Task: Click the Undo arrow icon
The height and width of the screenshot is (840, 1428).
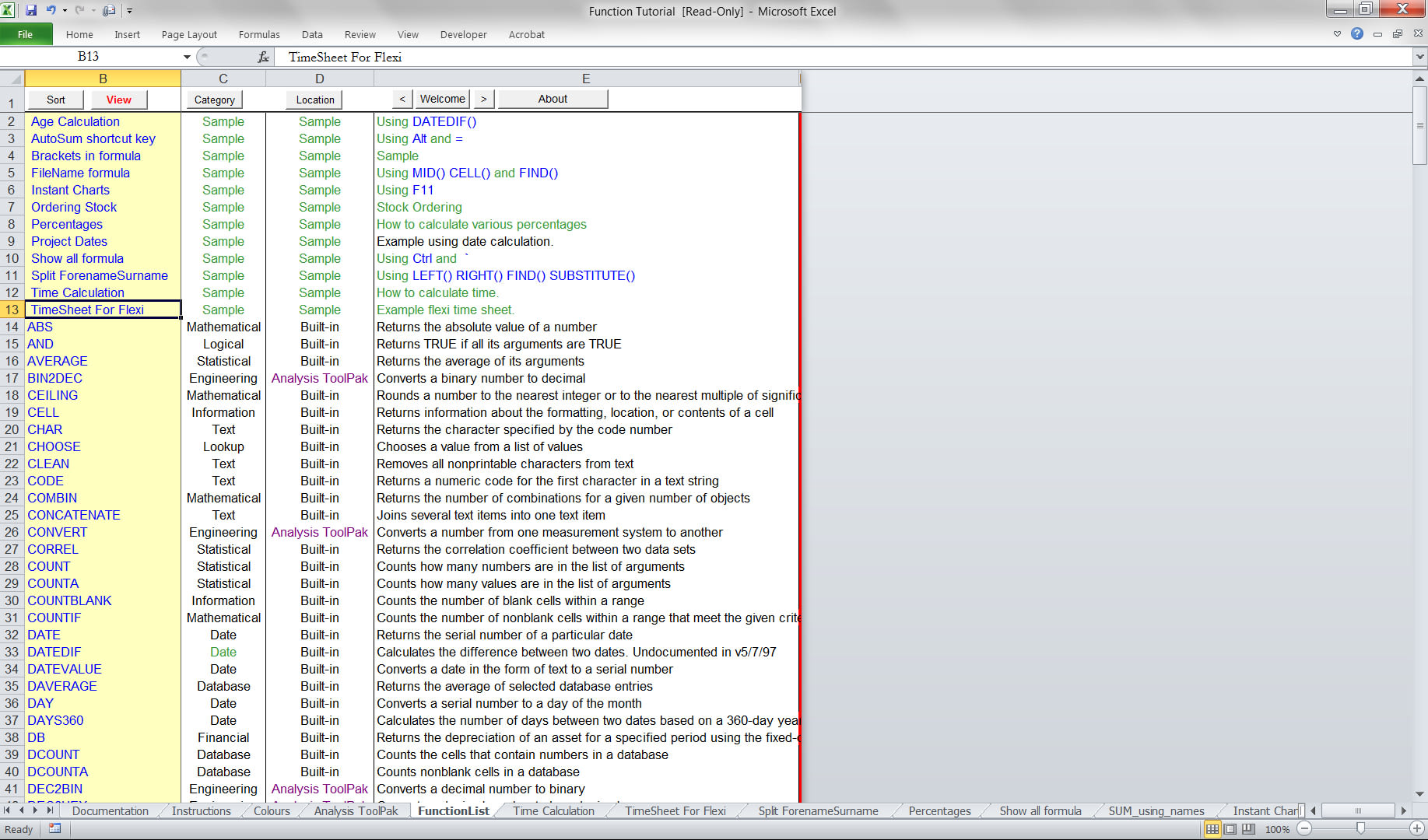Action: [x=51, y=10]
